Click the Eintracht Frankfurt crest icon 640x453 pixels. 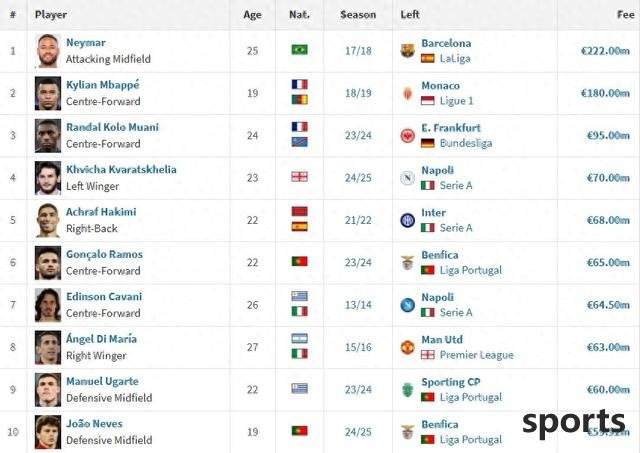coord(407,135)
